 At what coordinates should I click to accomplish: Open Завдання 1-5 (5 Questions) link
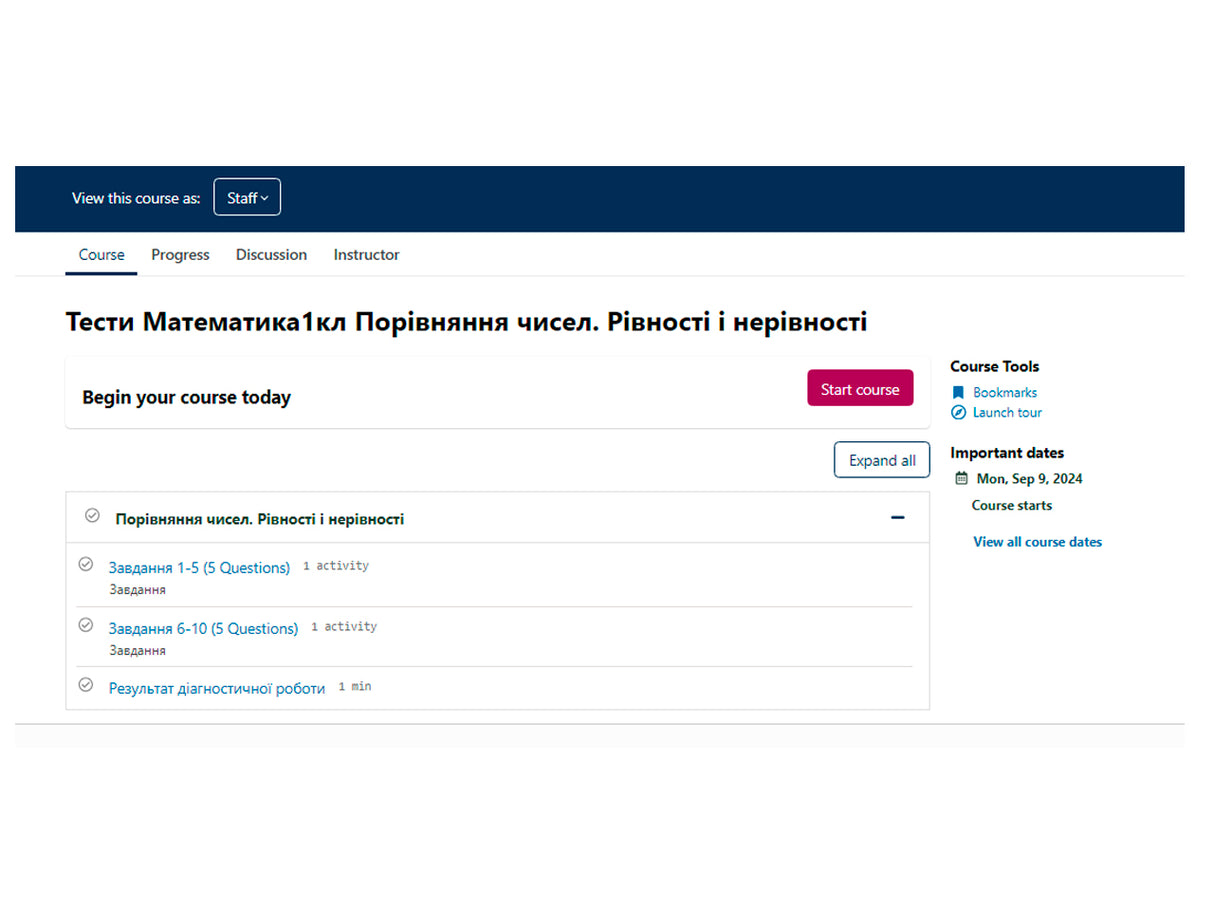(199, 568)
